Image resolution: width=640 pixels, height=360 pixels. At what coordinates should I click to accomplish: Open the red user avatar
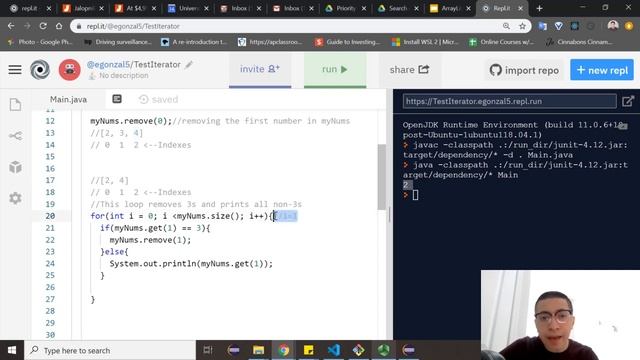click(x=70, y=70)
